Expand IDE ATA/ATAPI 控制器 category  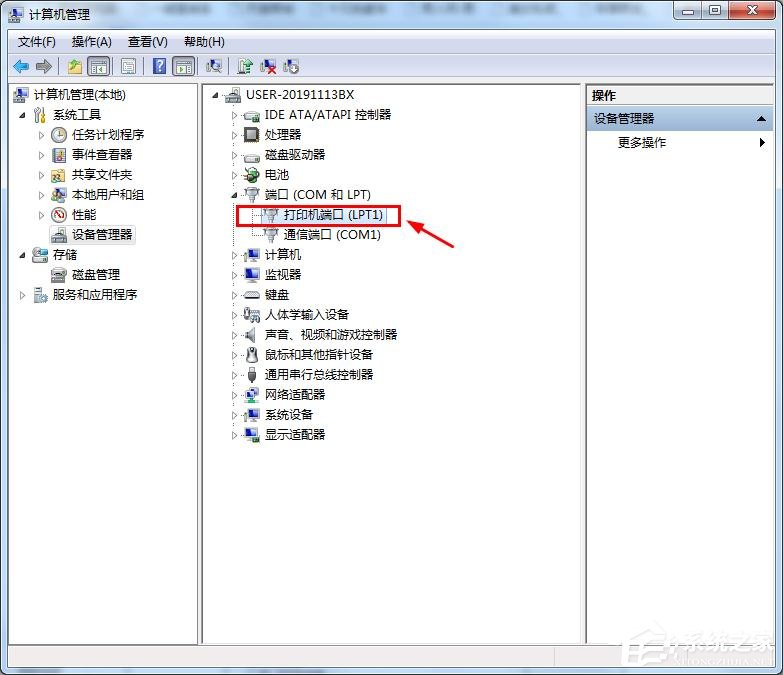[234, 115]
